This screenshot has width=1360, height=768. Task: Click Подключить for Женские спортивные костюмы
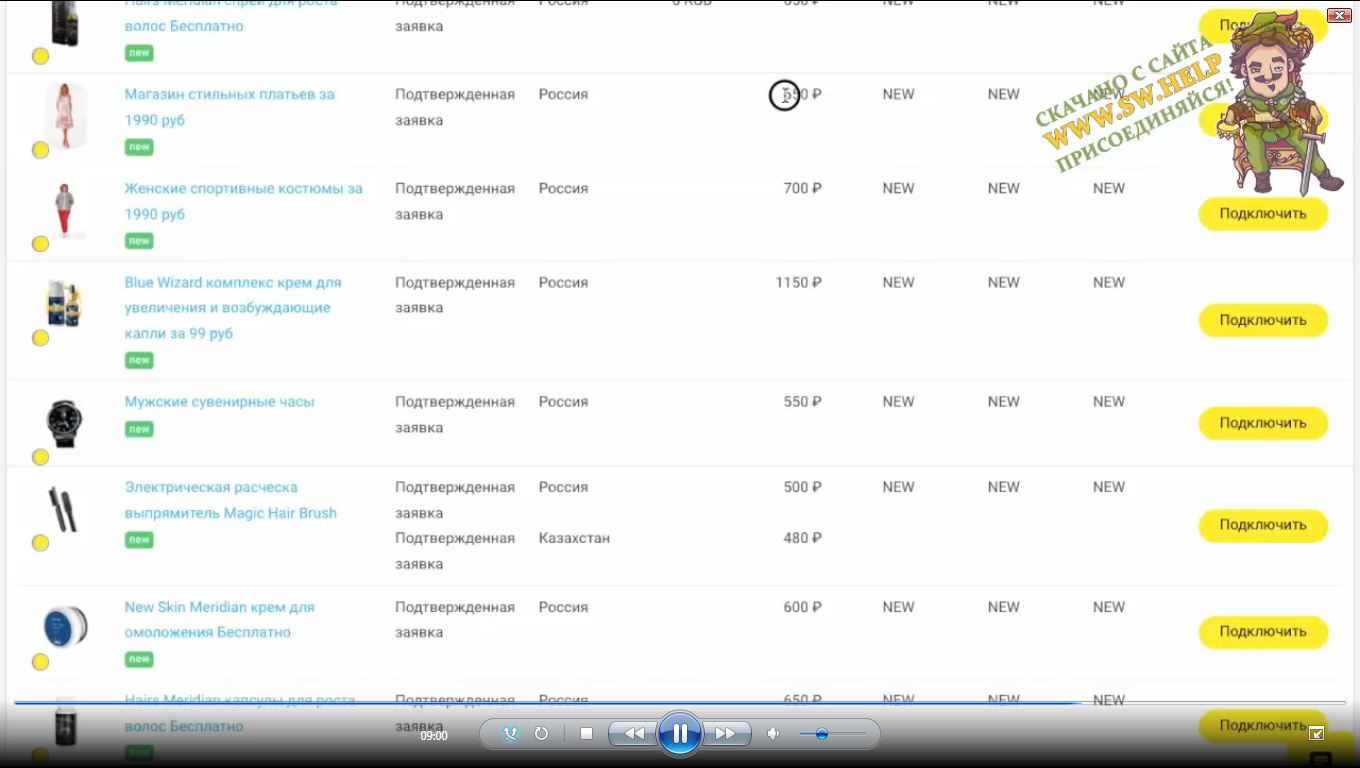[x=1263, y=214]
